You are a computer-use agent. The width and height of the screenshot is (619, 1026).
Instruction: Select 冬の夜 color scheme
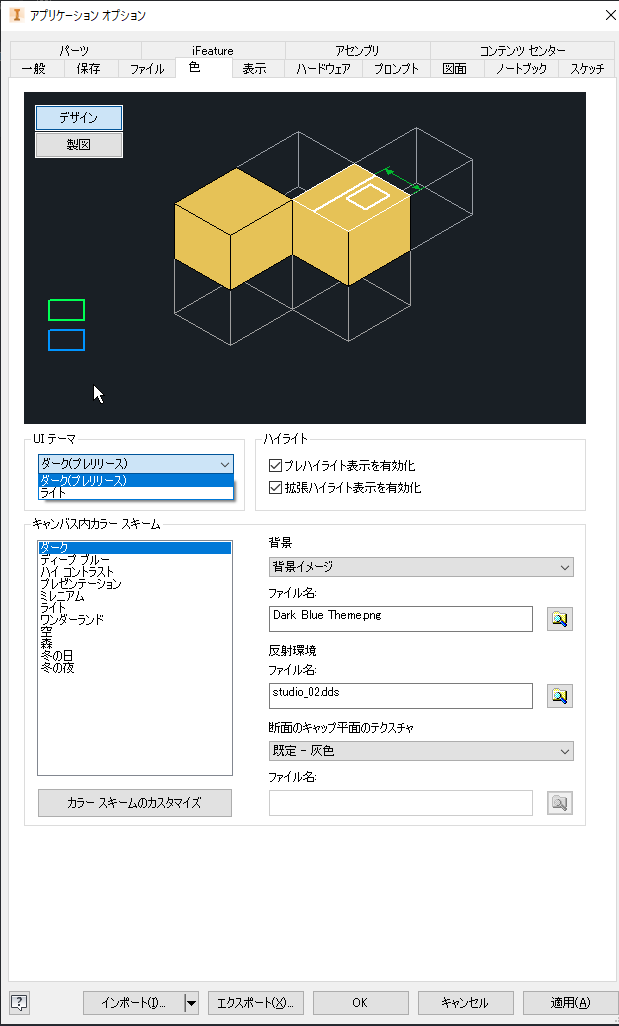[135, 667]
